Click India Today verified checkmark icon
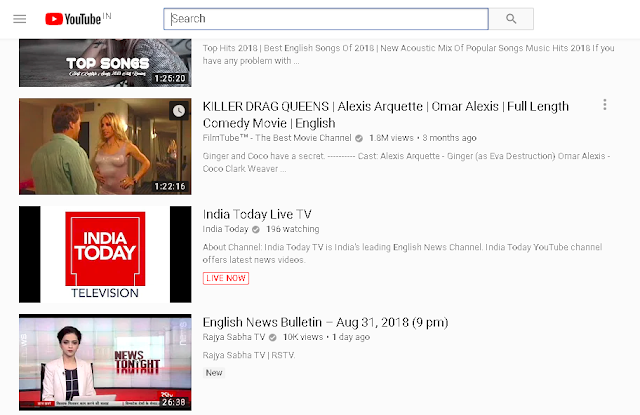Screen dimensions: 640x415 (256, 229)
